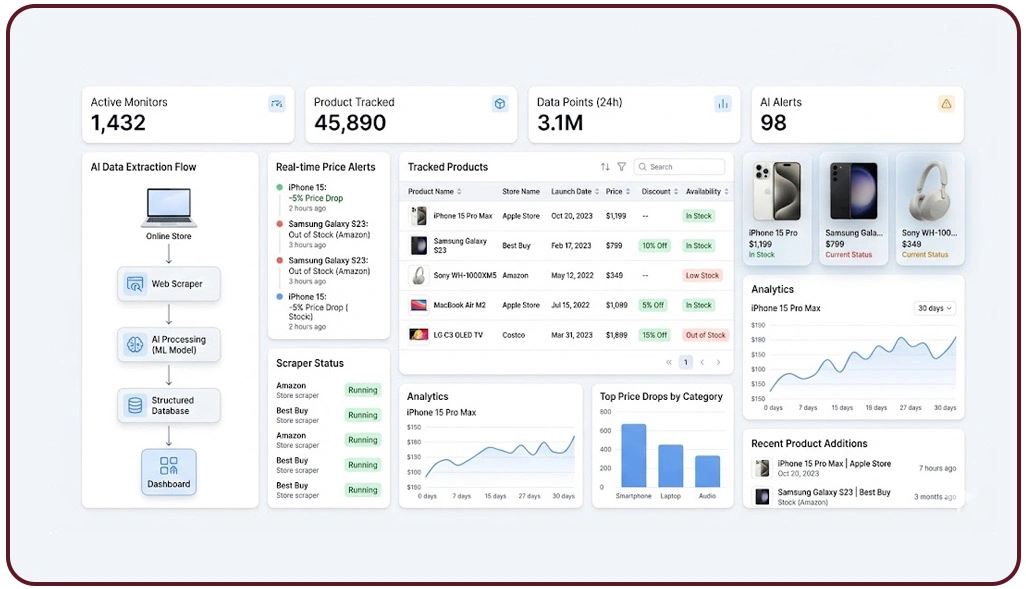Image resolution: width=1026 pixels, height=589 pixels.
Task: Sort by the Product Name column
Action: click(x=434, y=192)
